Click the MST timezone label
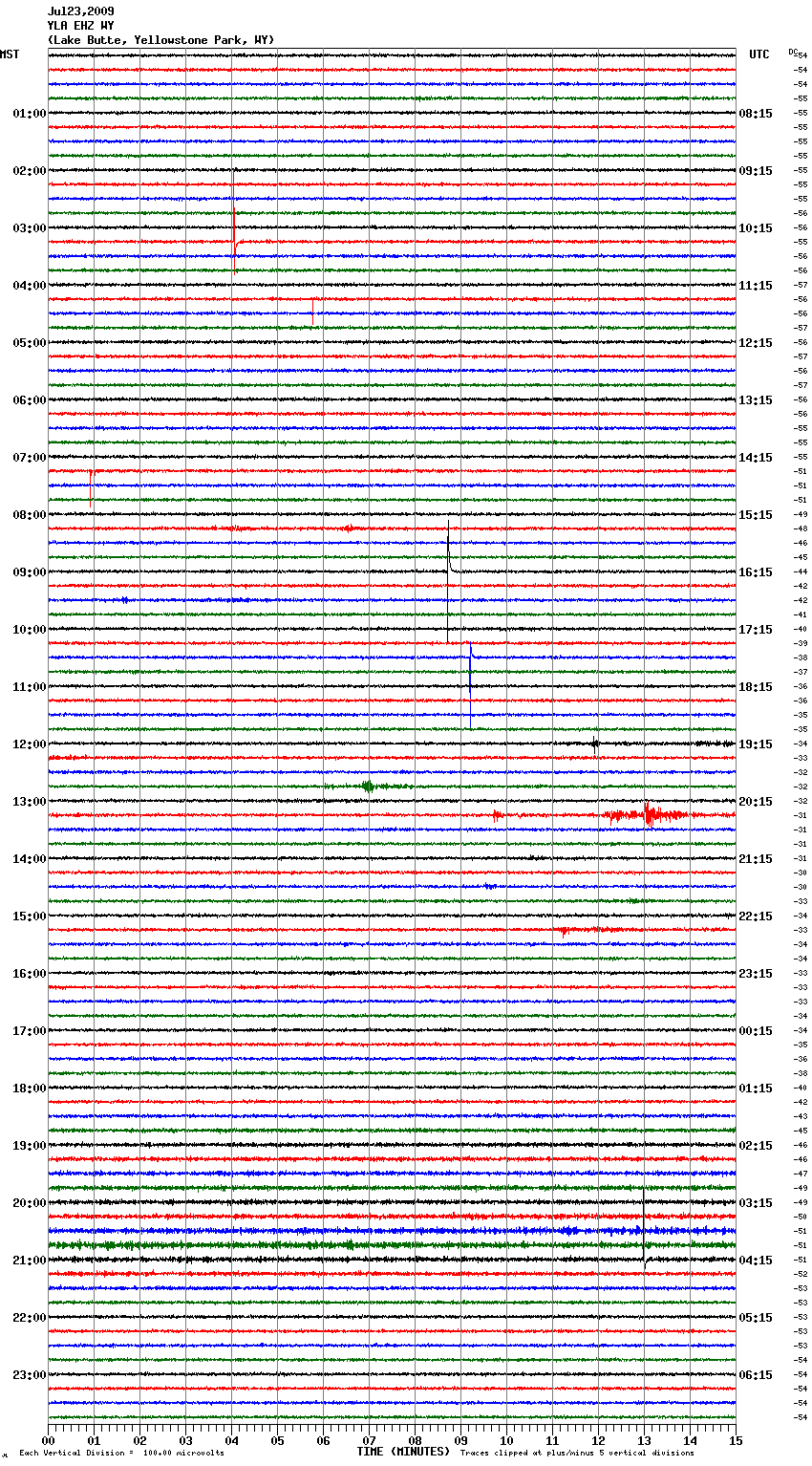 [10, 54]
